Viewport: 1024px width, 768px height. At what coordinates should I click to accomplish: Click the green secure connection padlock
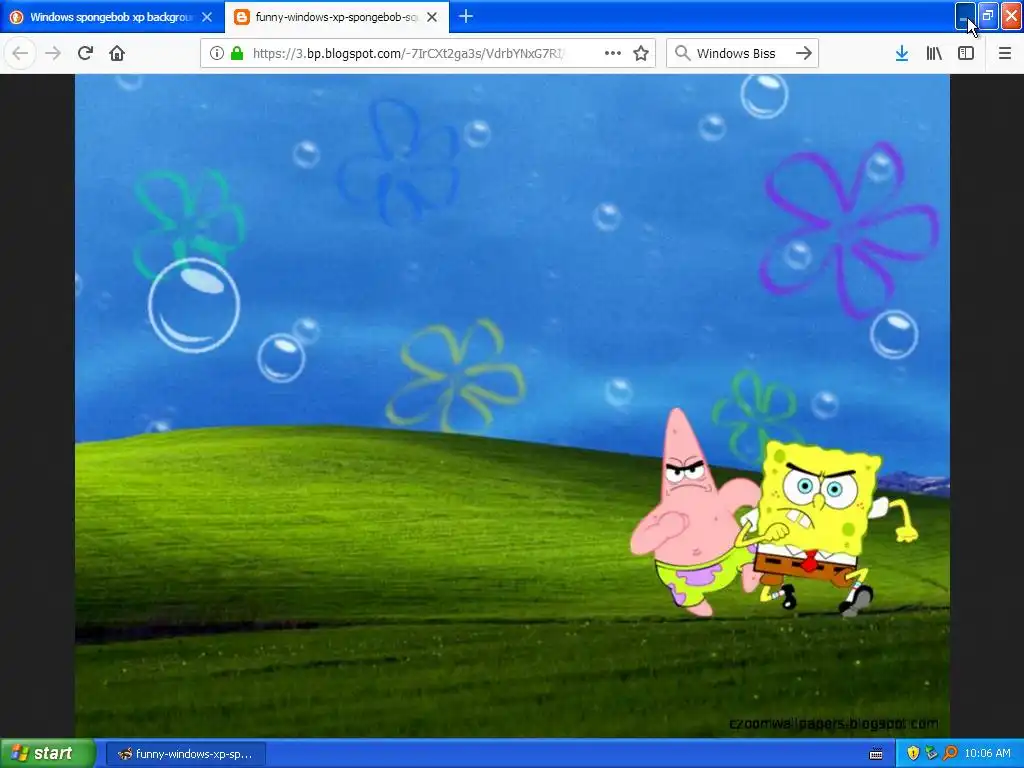[237, 54]
